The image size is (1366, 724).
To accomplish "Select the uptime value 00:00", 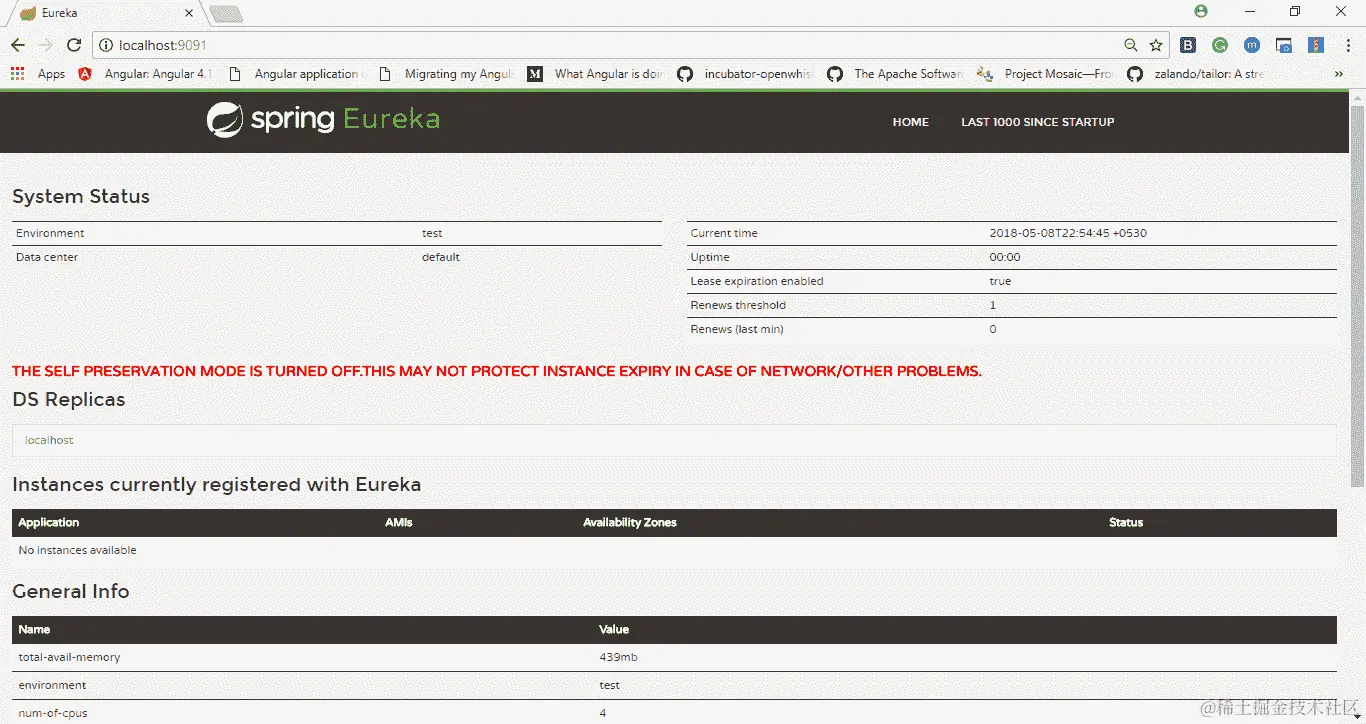I will pyautogui.click(x=1005, y=257).
